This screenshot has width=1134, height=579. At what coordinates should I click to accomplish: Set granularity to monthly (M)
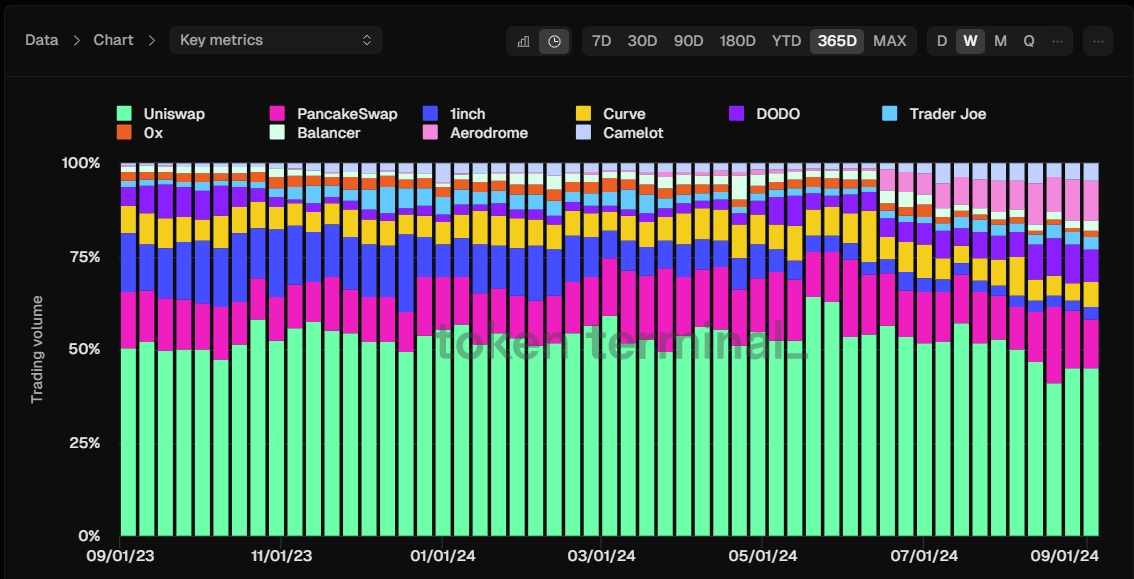pyautogui.click(x=1000, y=41)
